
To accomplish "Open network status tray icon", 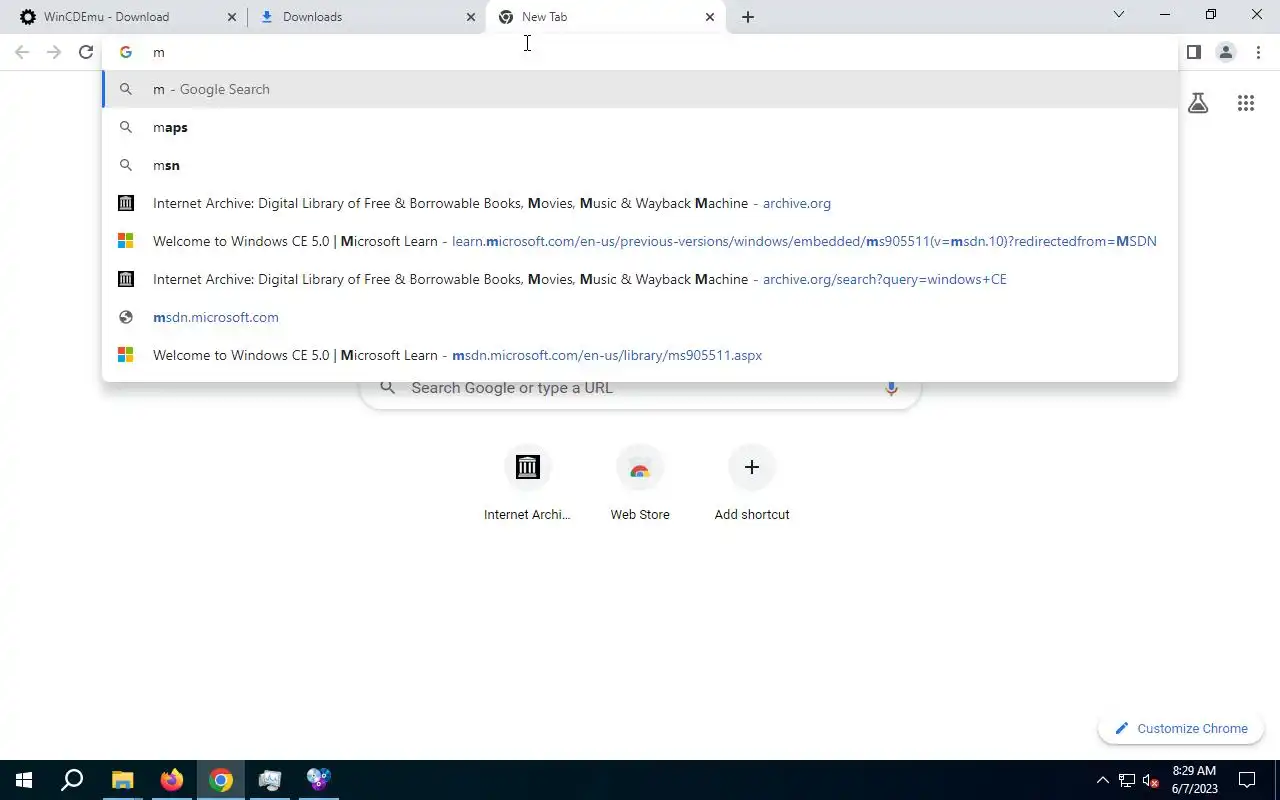I will click(x=1127, y=780).
